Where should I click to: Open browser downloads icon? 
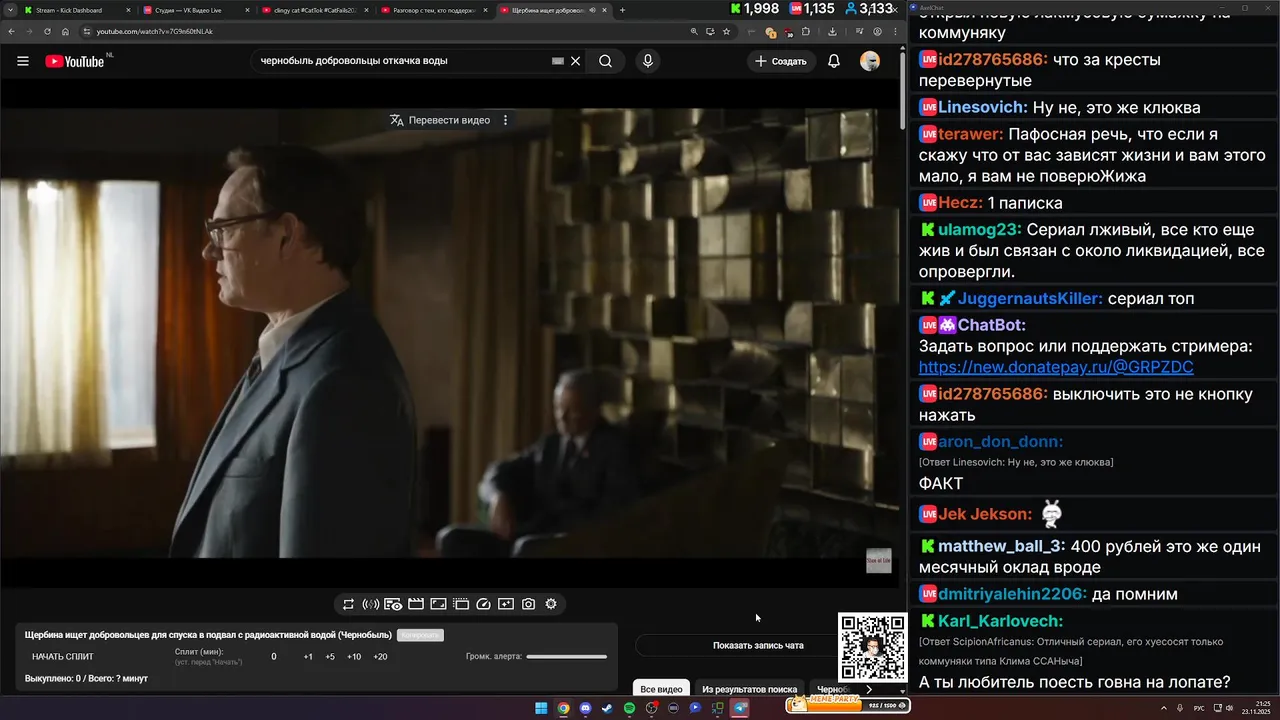point(832,32)
